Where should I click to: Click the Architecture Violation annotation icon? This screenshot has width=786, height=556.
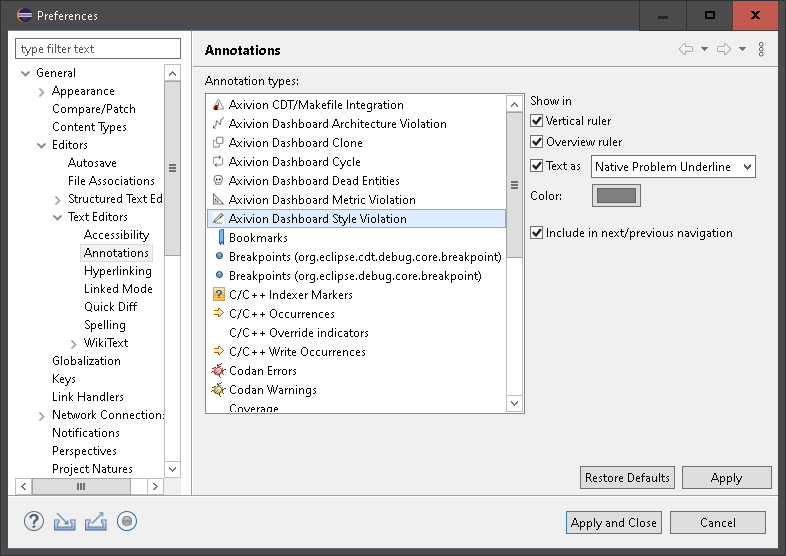point(218,124)
